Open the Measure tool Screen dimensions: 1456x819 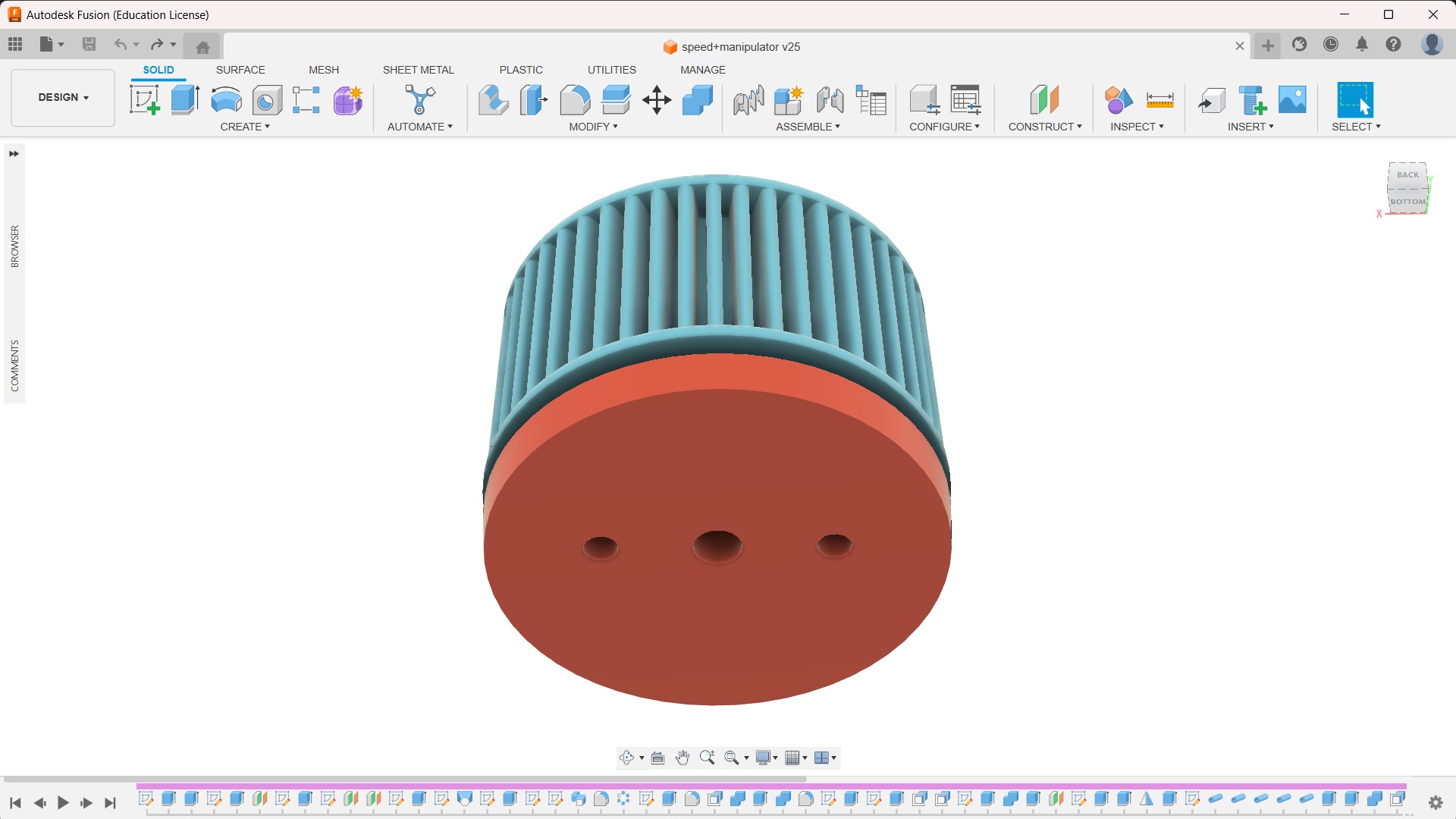click(x=1159, y=100)
